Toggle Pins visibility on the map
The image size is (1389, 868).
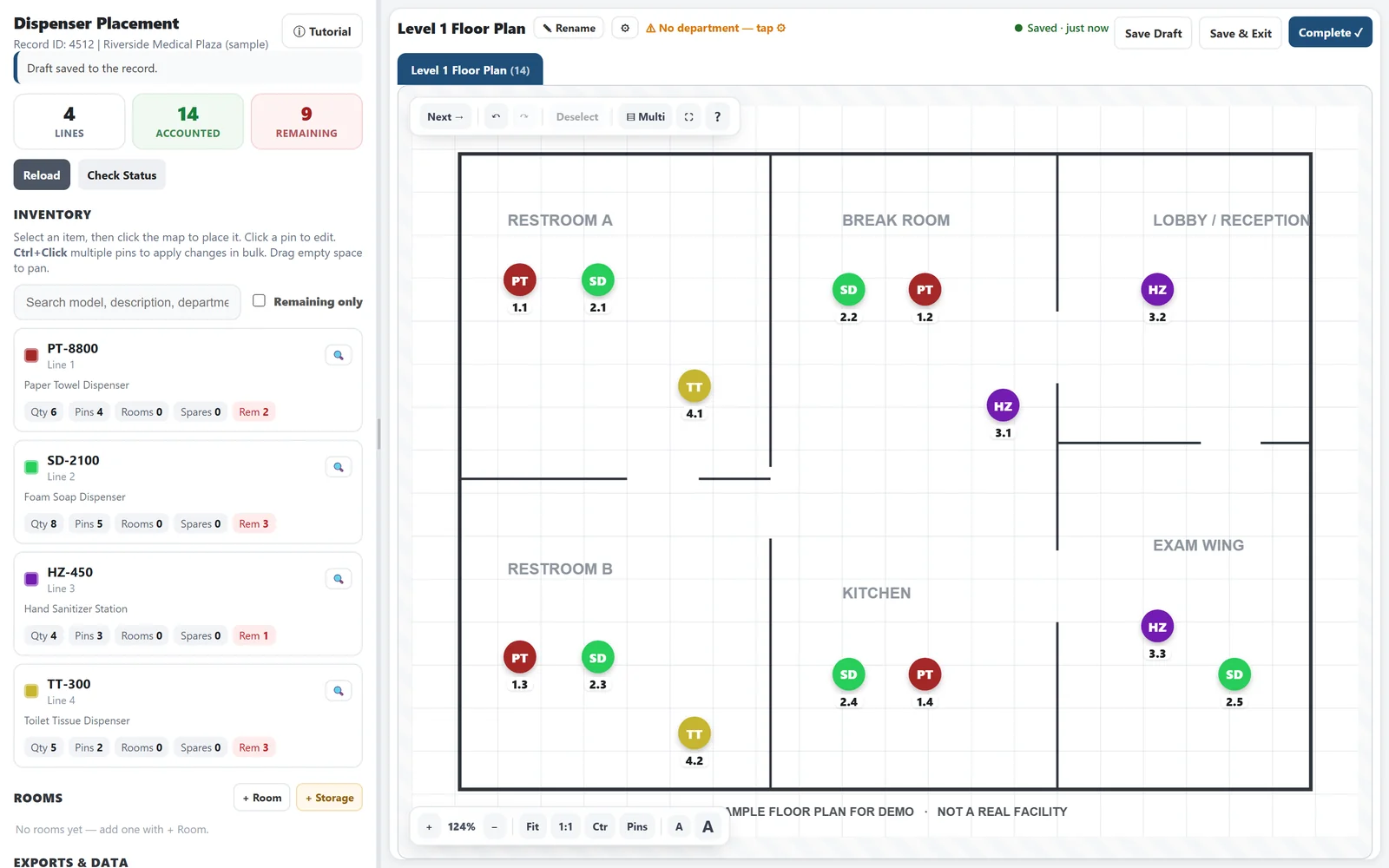(x=637, y=826)
